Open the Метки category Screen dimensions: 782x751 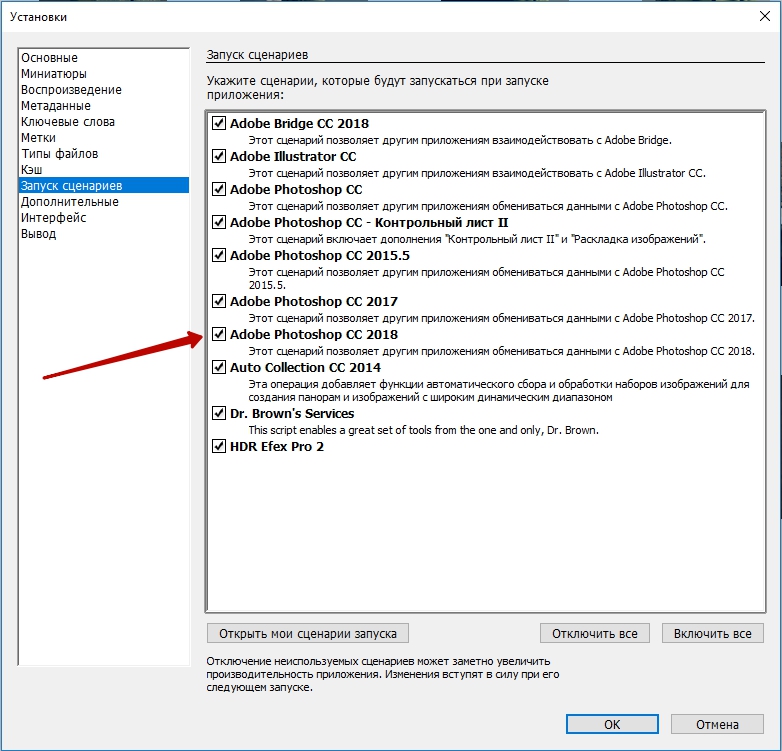[104, 138]
